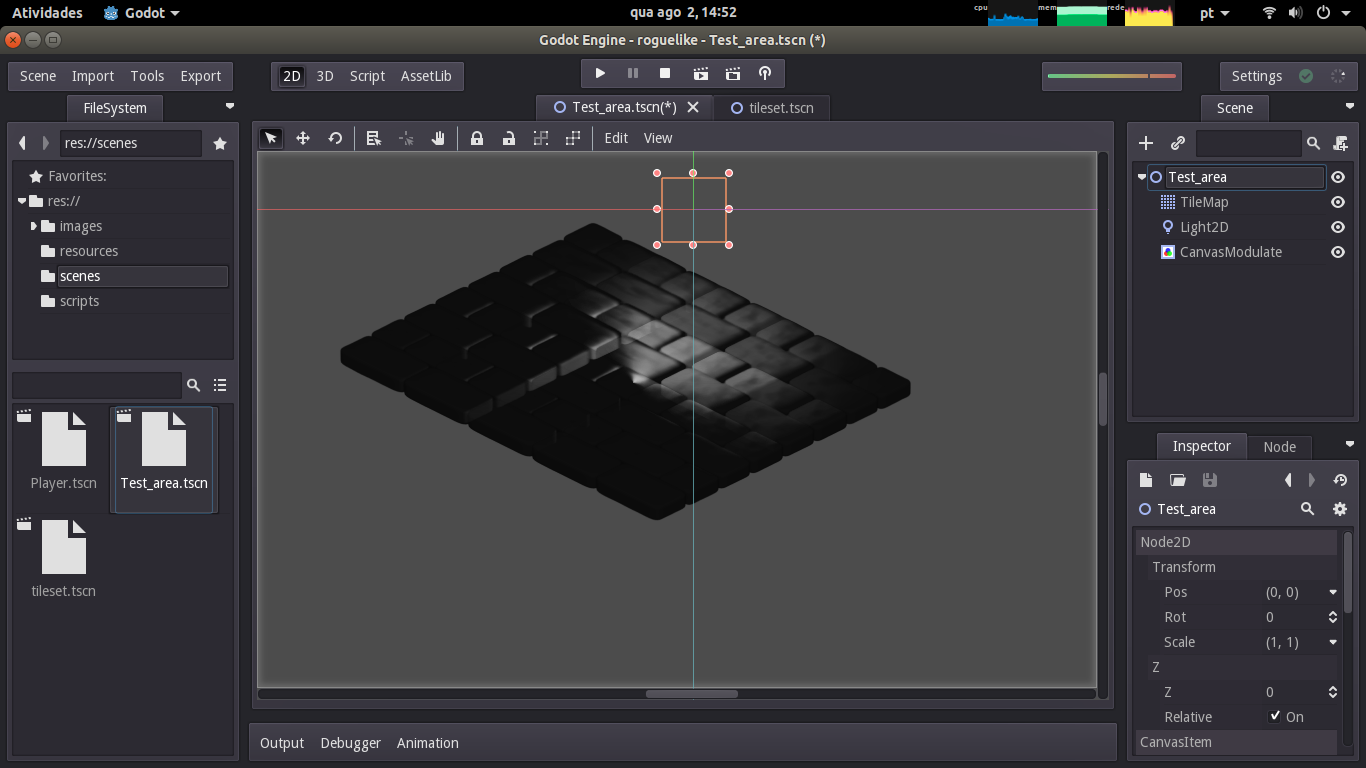Activate the Pan mode hand icon
The width and height of the screenshot is (1366, 768).
438,138
